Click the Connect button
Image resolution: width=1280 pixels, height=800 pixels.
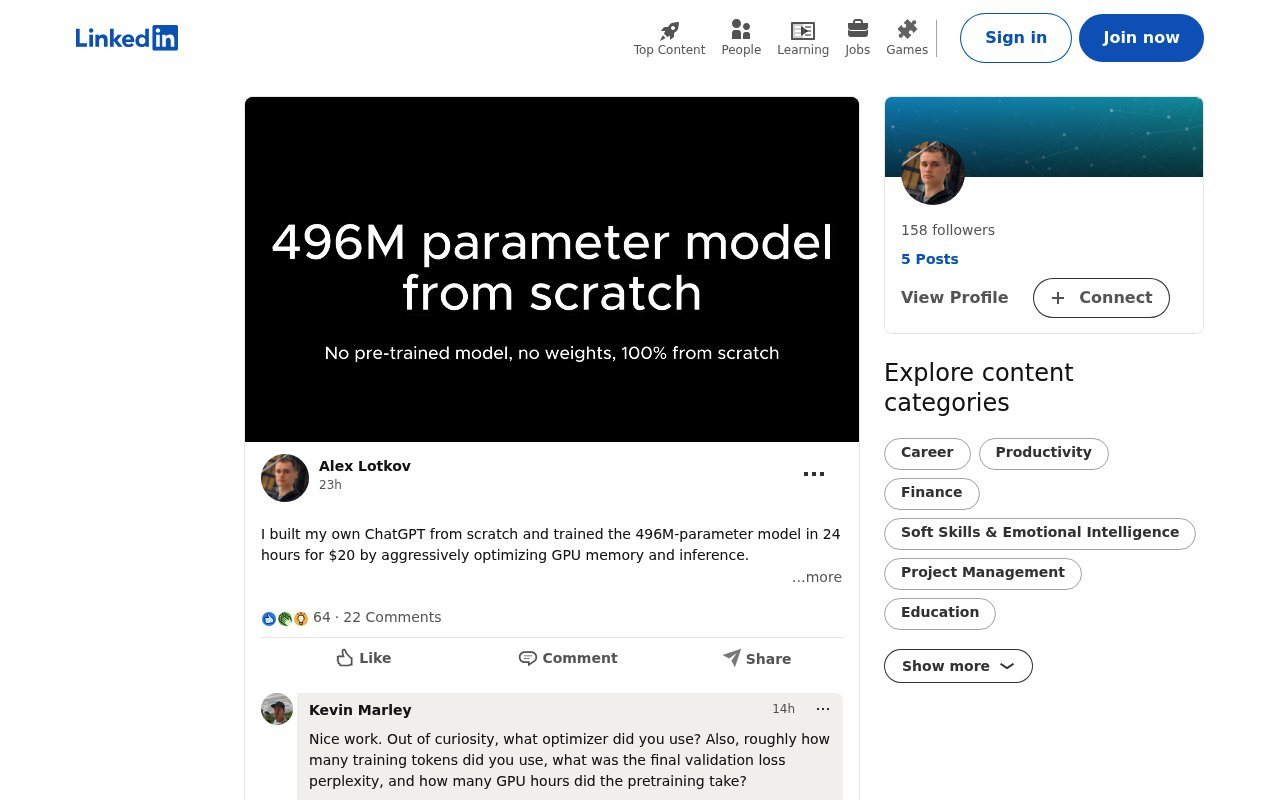coord(1101,298)
